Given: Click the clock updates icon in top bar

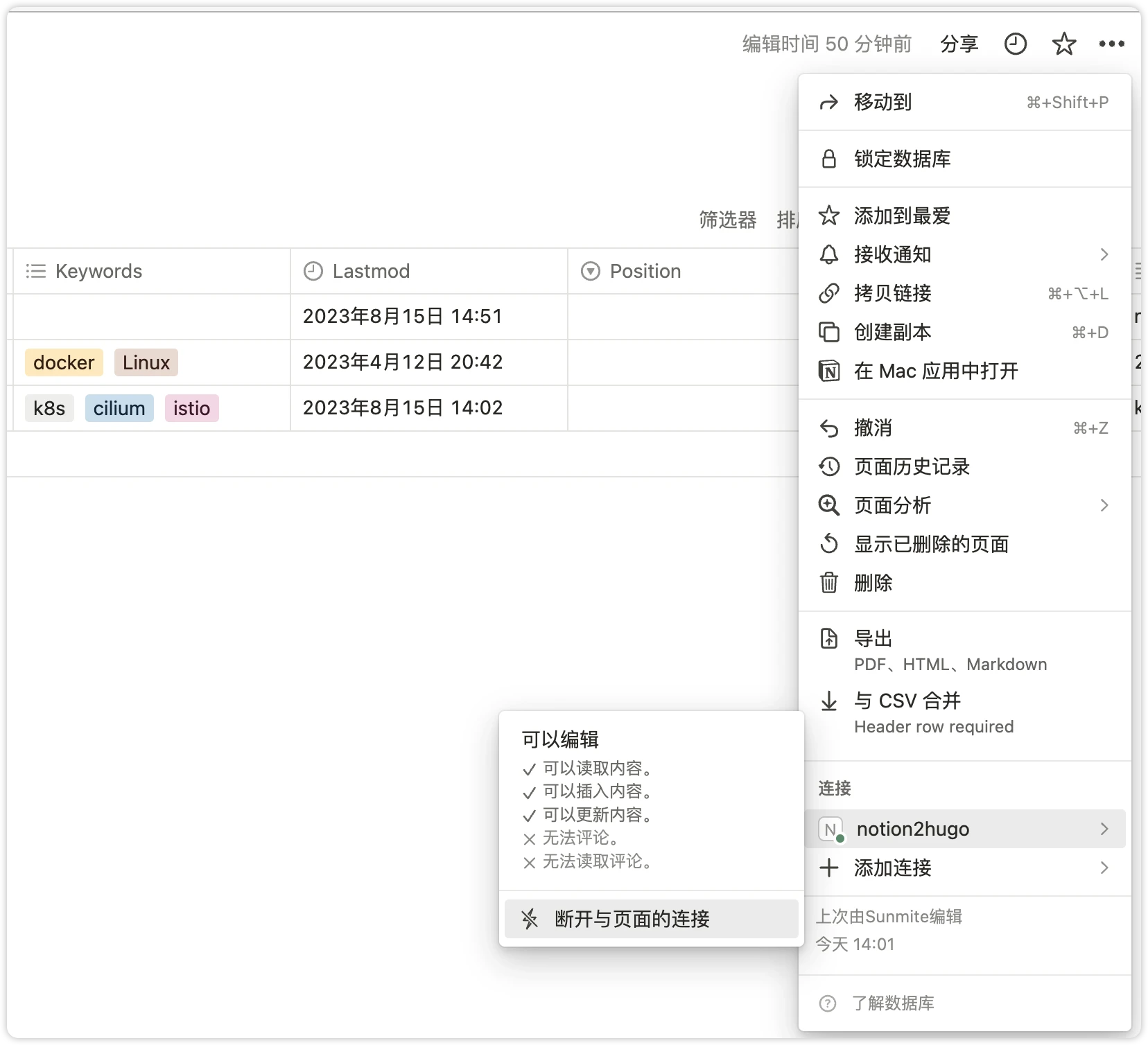Looking at the screenshot, I should [x=1015, y=44].
